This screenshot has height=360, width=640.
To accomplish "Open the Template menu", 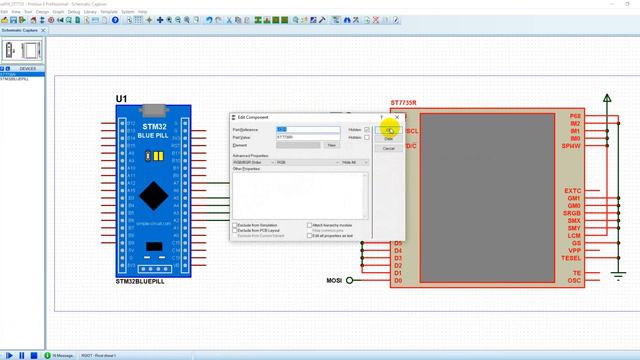I will click(x=109, y=12).
